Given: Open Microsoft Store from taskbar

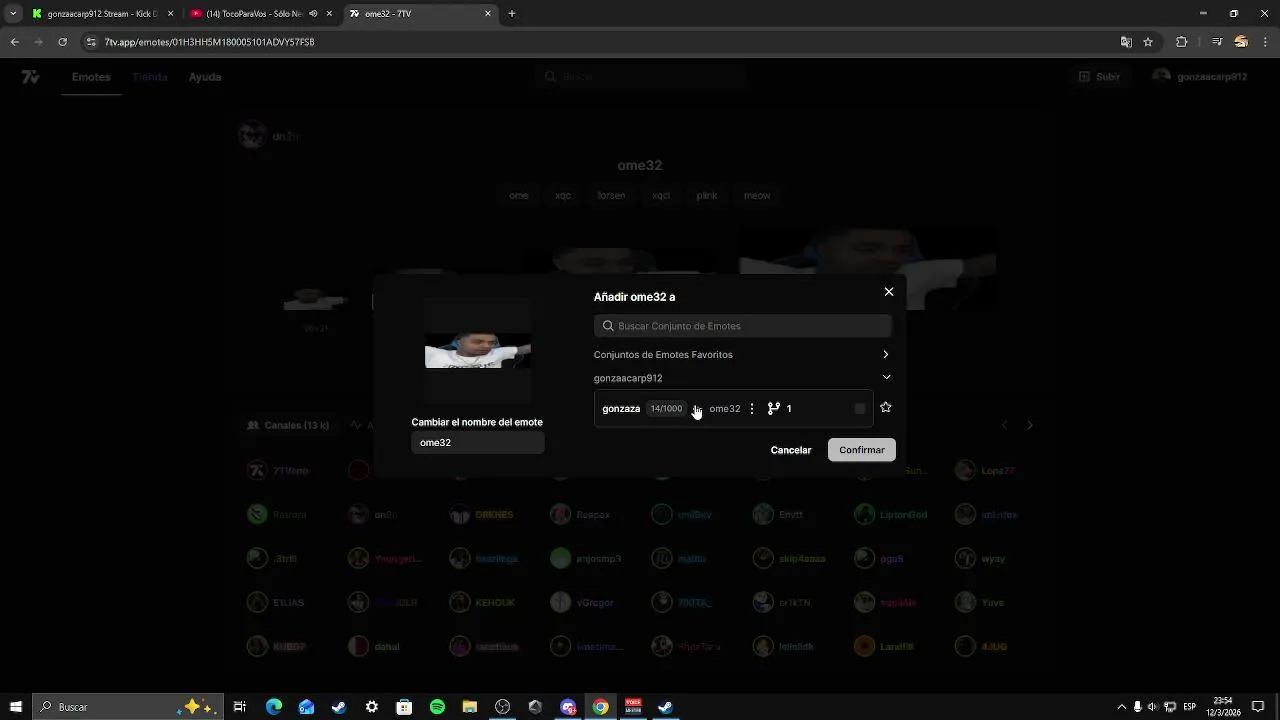Looking at the screenshot, I should [404, 707].
